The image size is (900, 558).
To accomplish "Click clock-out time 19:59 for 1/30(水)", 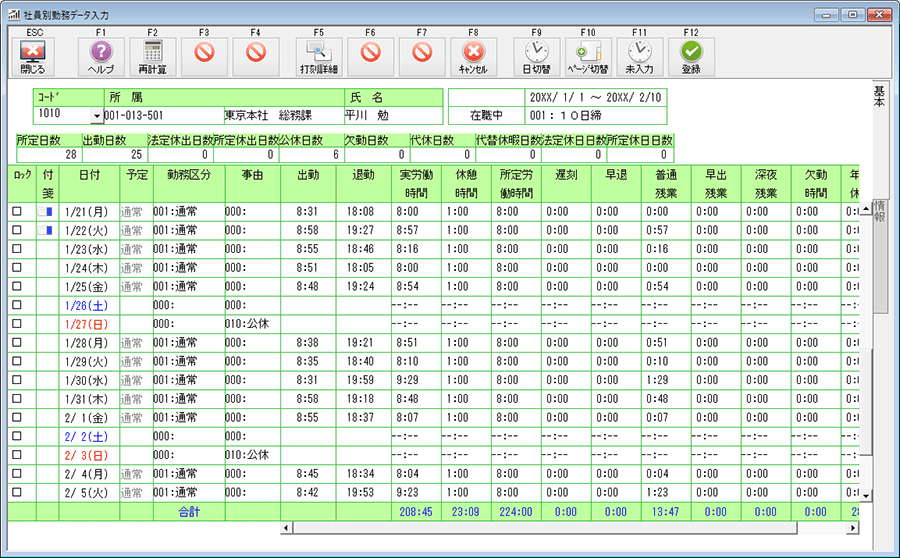I will (x=360, y=380).
